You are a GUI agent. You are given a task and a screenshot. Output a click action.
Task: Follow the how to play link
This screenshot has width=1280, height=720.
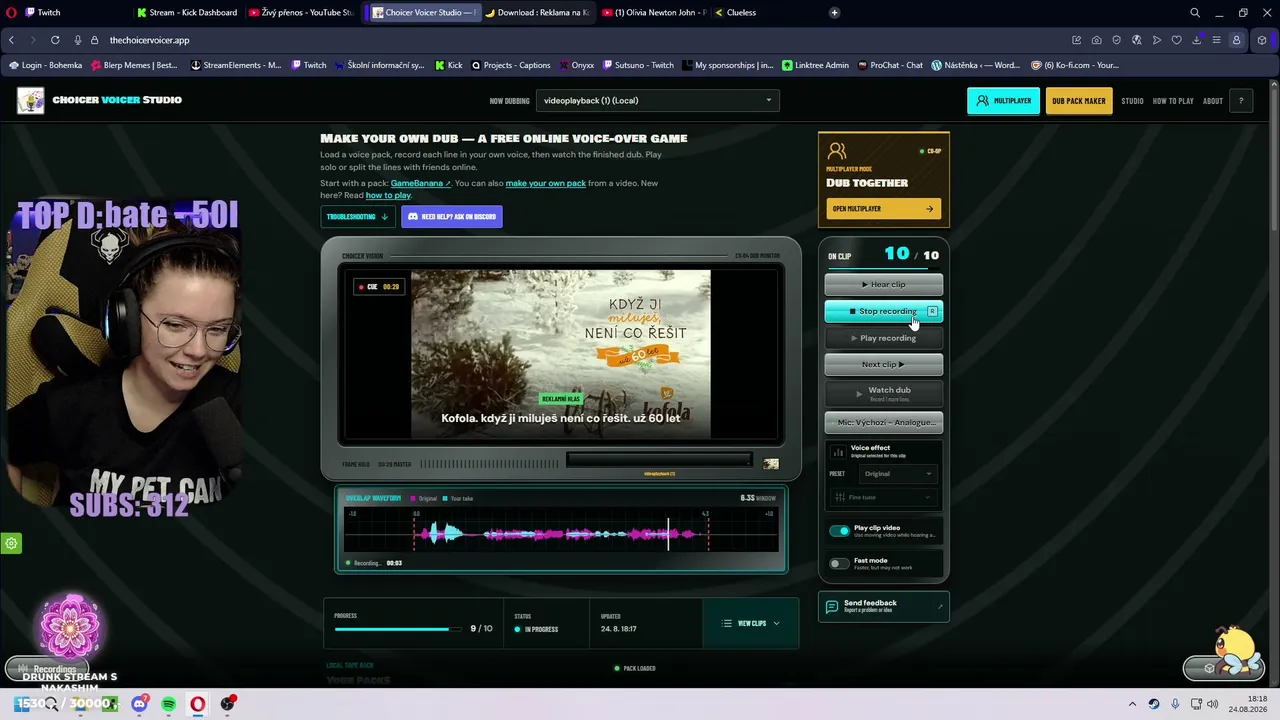(388, 195)
